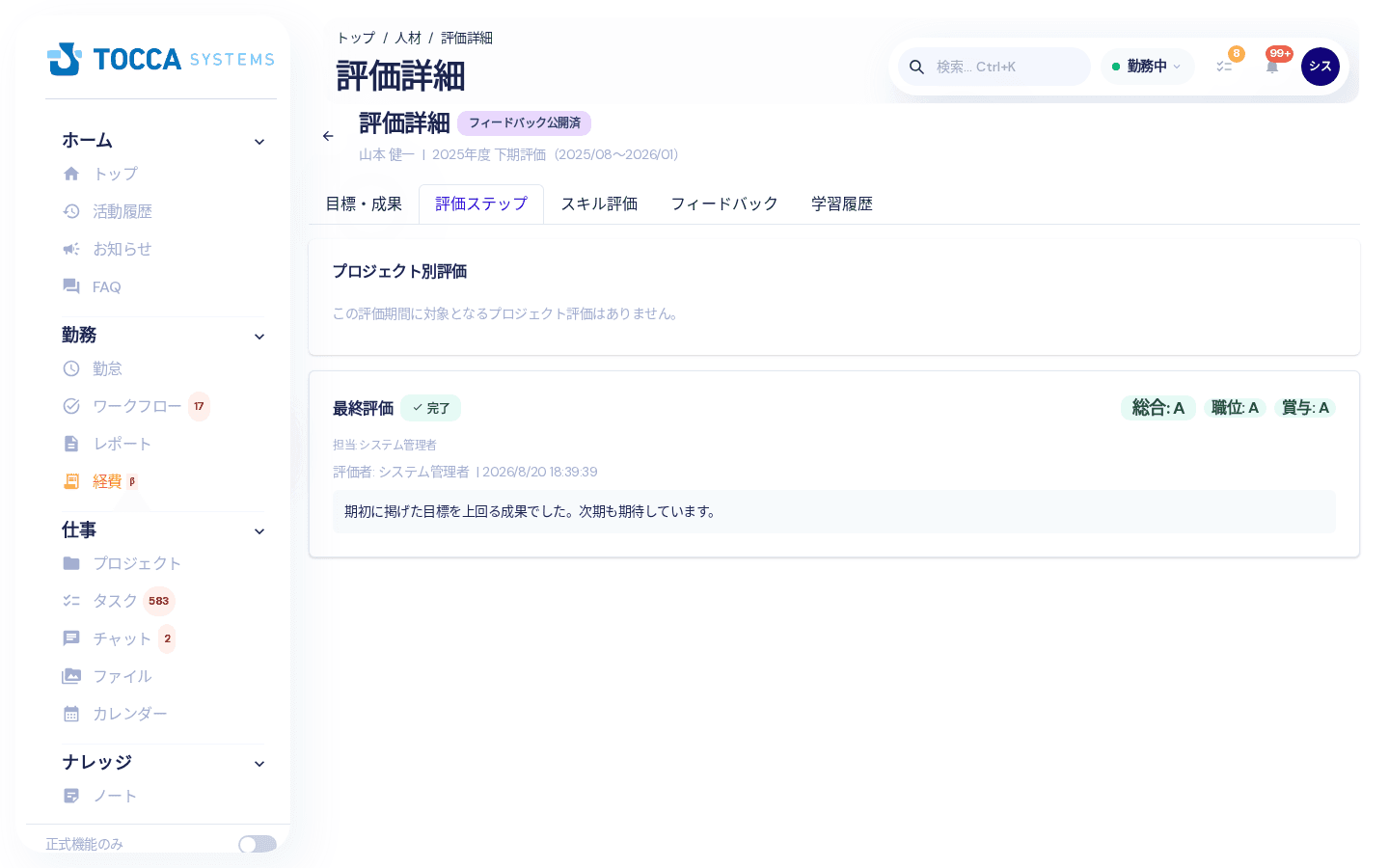Screen dimensions: 1389x868
Task: Click the ノート note icon
Action: [71, 796]
